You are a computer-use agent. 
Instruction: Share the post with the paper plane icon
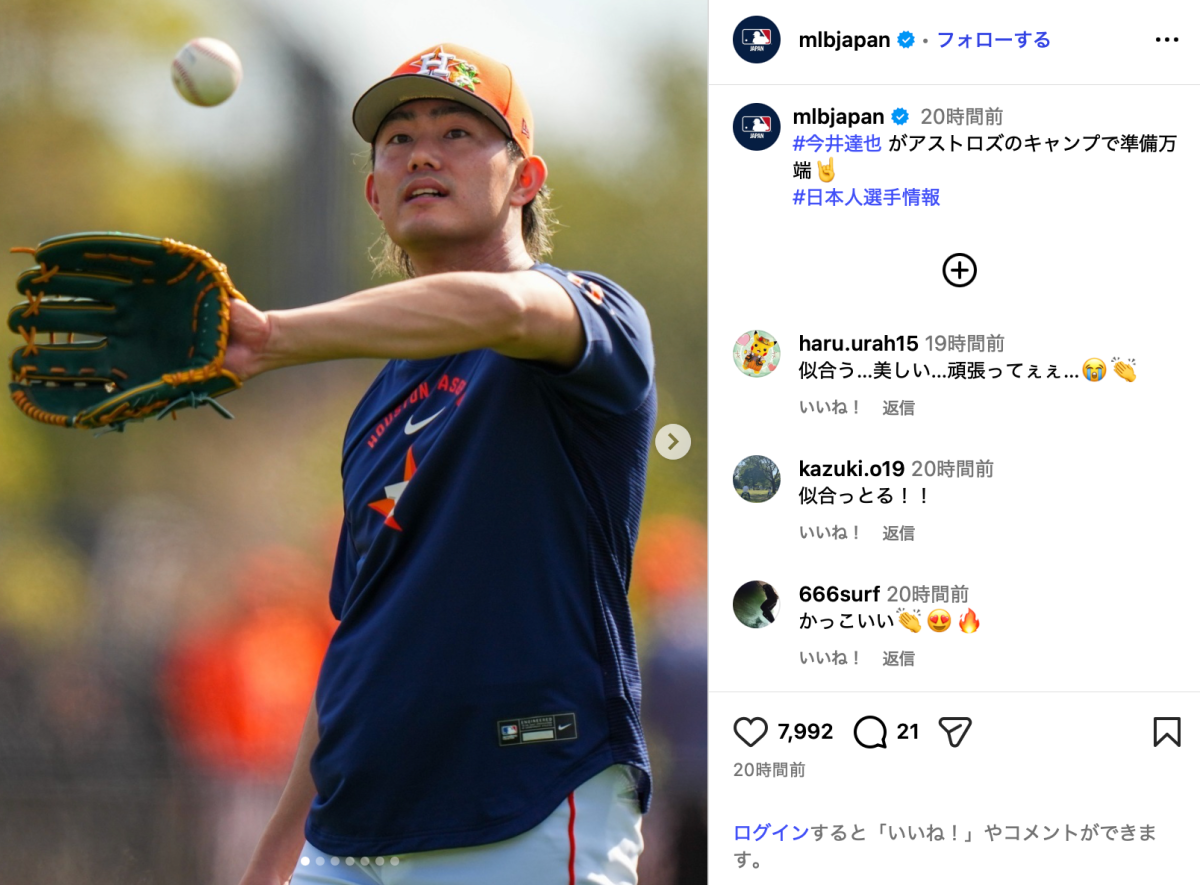click(x=956, y=732)
